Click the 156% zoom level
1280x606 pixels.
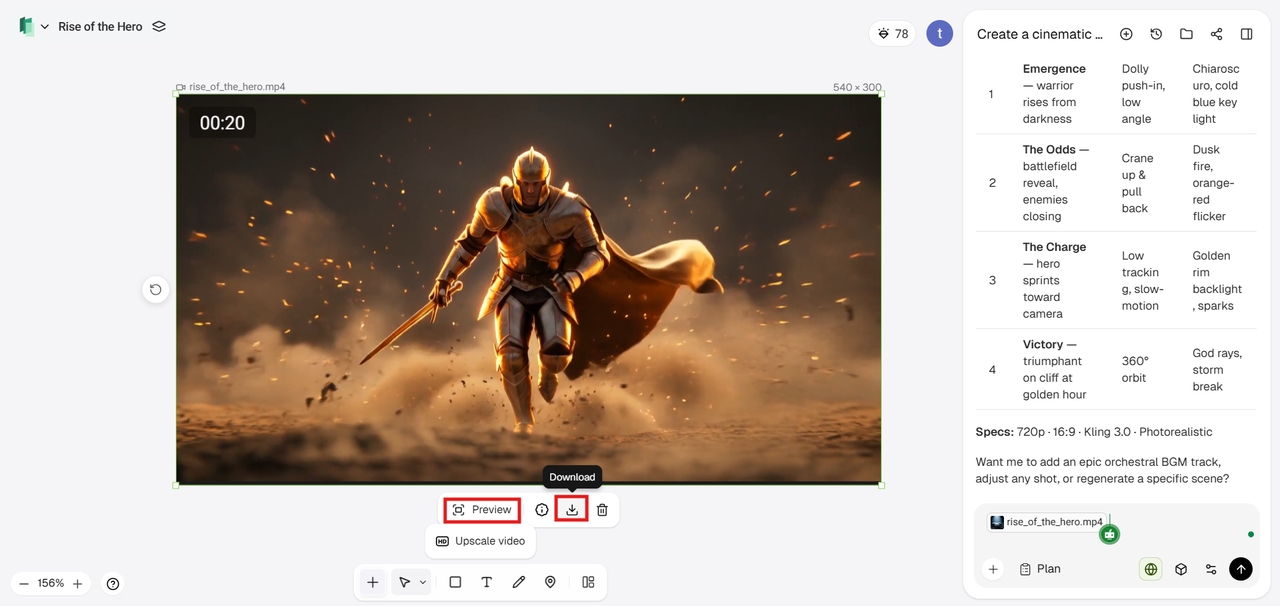[51, 583]
